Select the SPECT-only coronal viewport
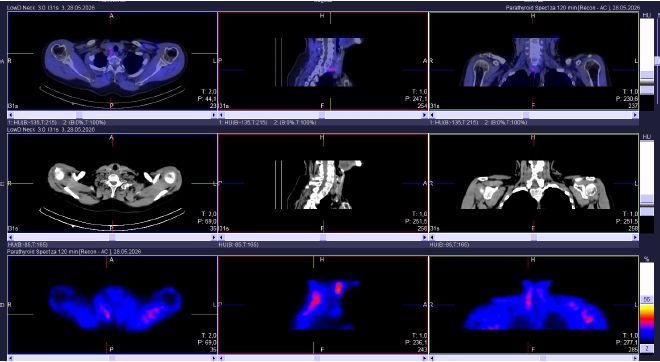 tap(534, 304)
